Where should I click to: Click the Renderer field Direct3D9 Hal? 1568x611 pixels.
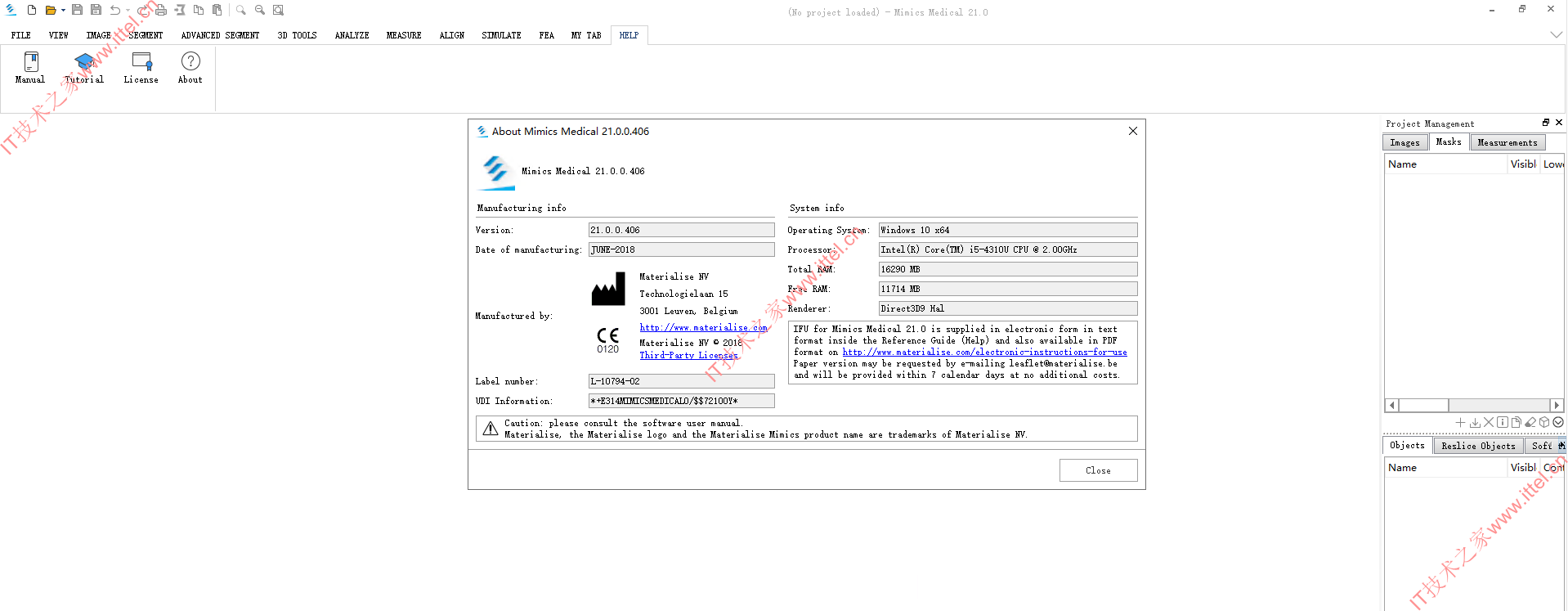click(x=1008, y=309)
